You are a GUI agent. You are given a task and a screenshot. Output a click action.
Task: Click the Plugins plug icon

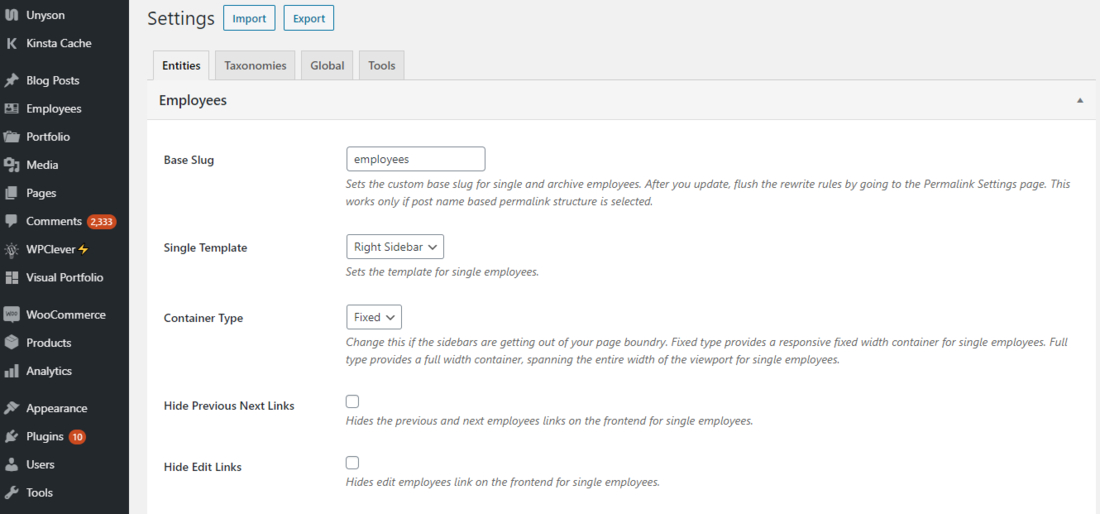tap(12, 436)
